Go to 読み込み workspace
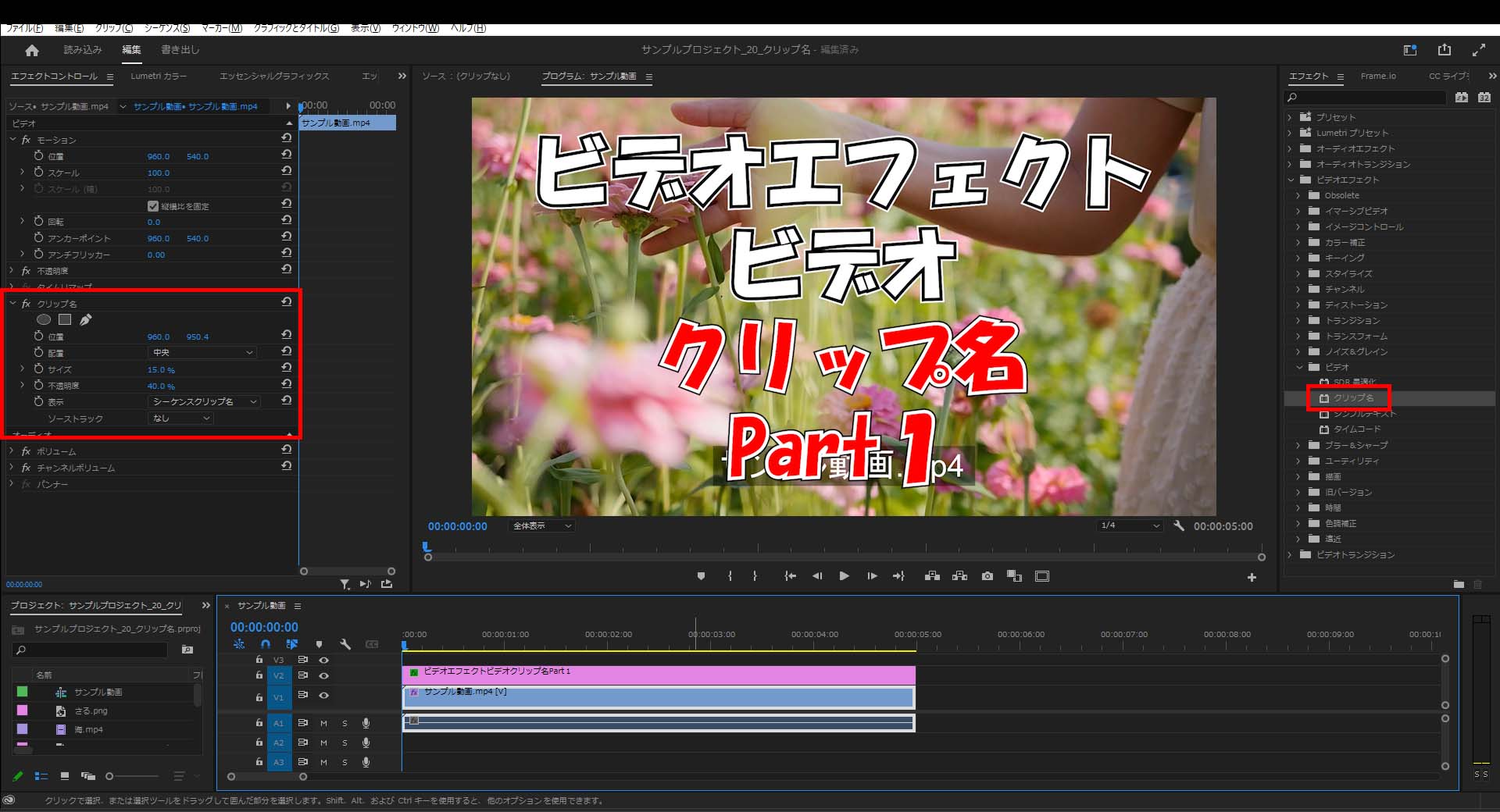This screenshot has width=1500, height=812. click(x=83, y=49)
